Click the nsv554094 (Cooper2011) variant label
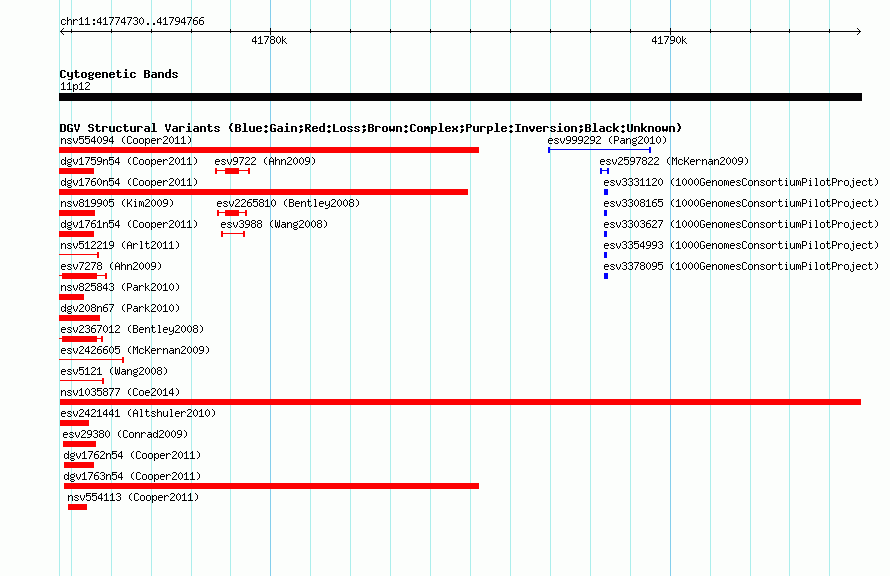 [126, 140]
